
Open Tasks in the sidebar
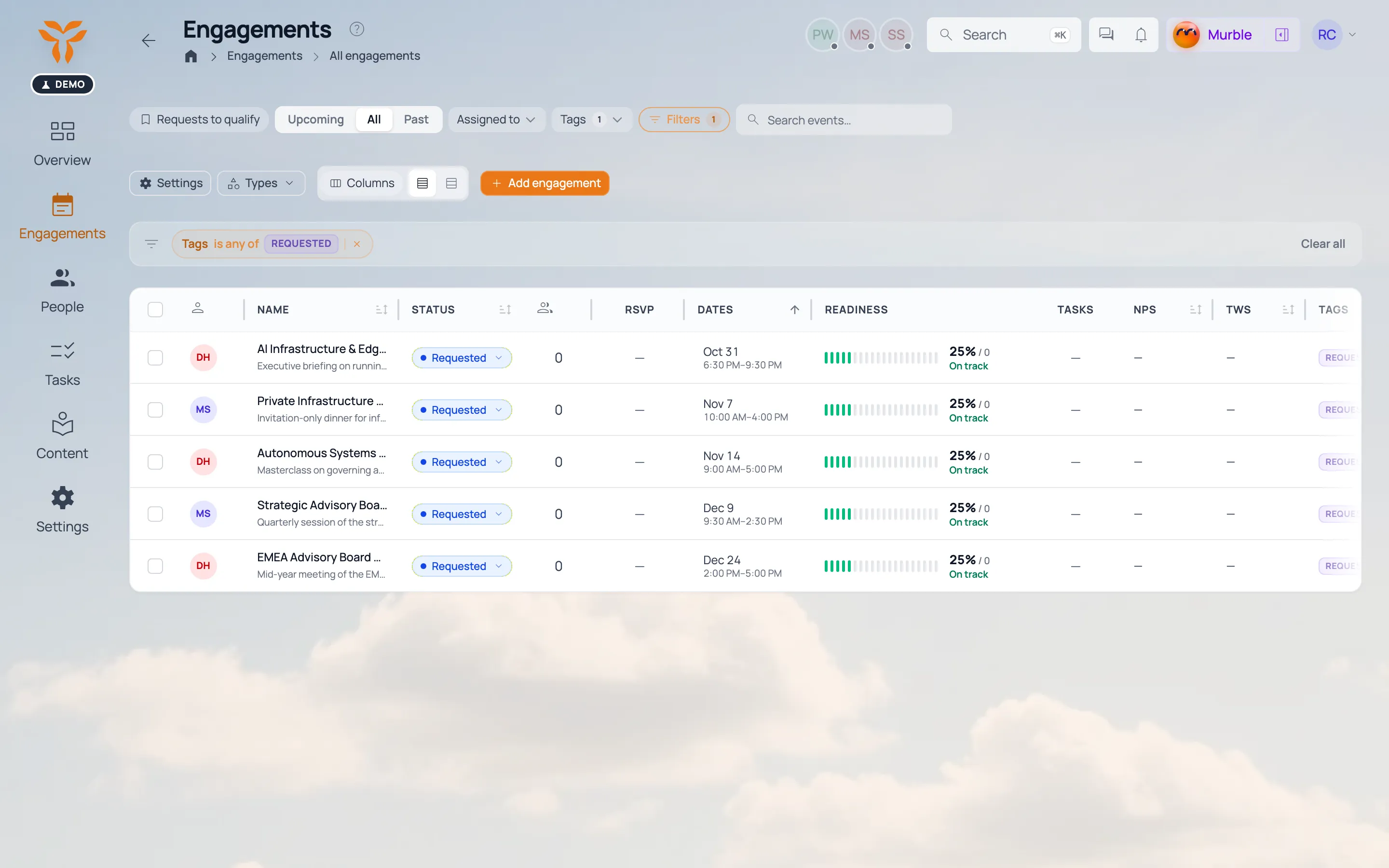62,364
